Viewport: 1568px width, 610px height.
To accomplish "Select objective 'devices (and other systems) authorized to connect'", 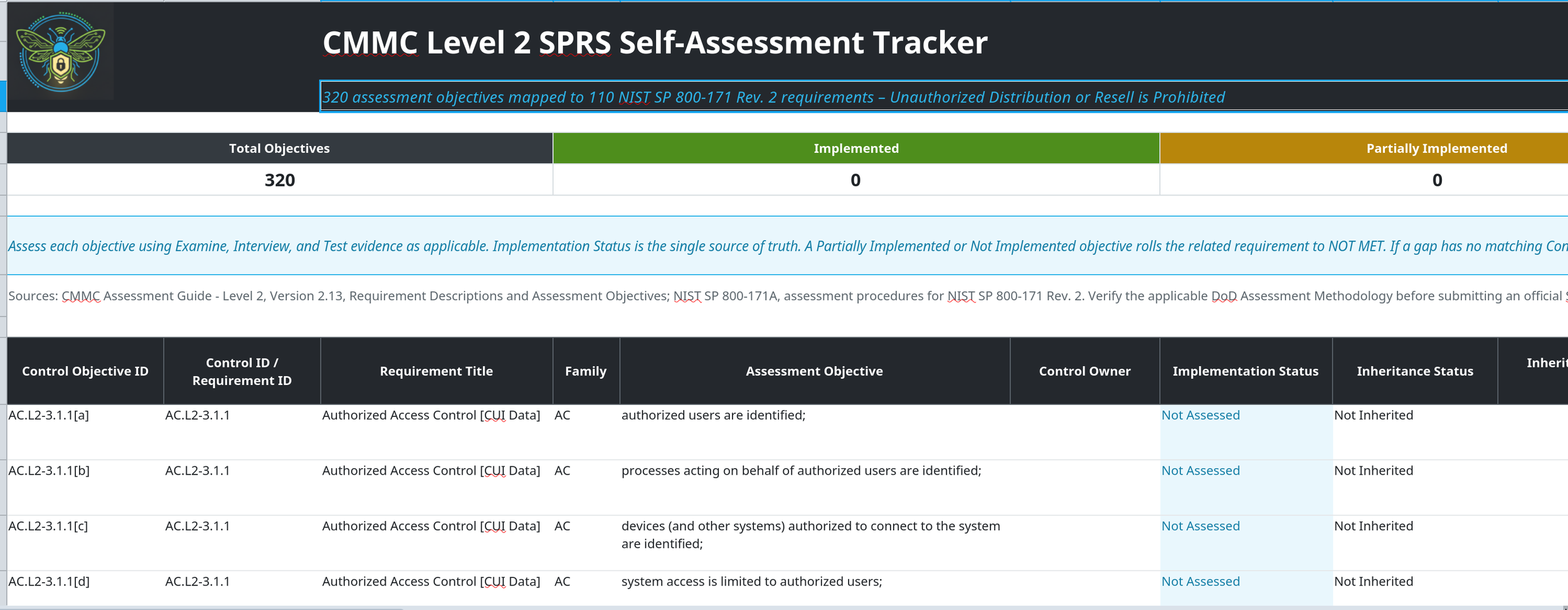I will [x=815, y=543].
